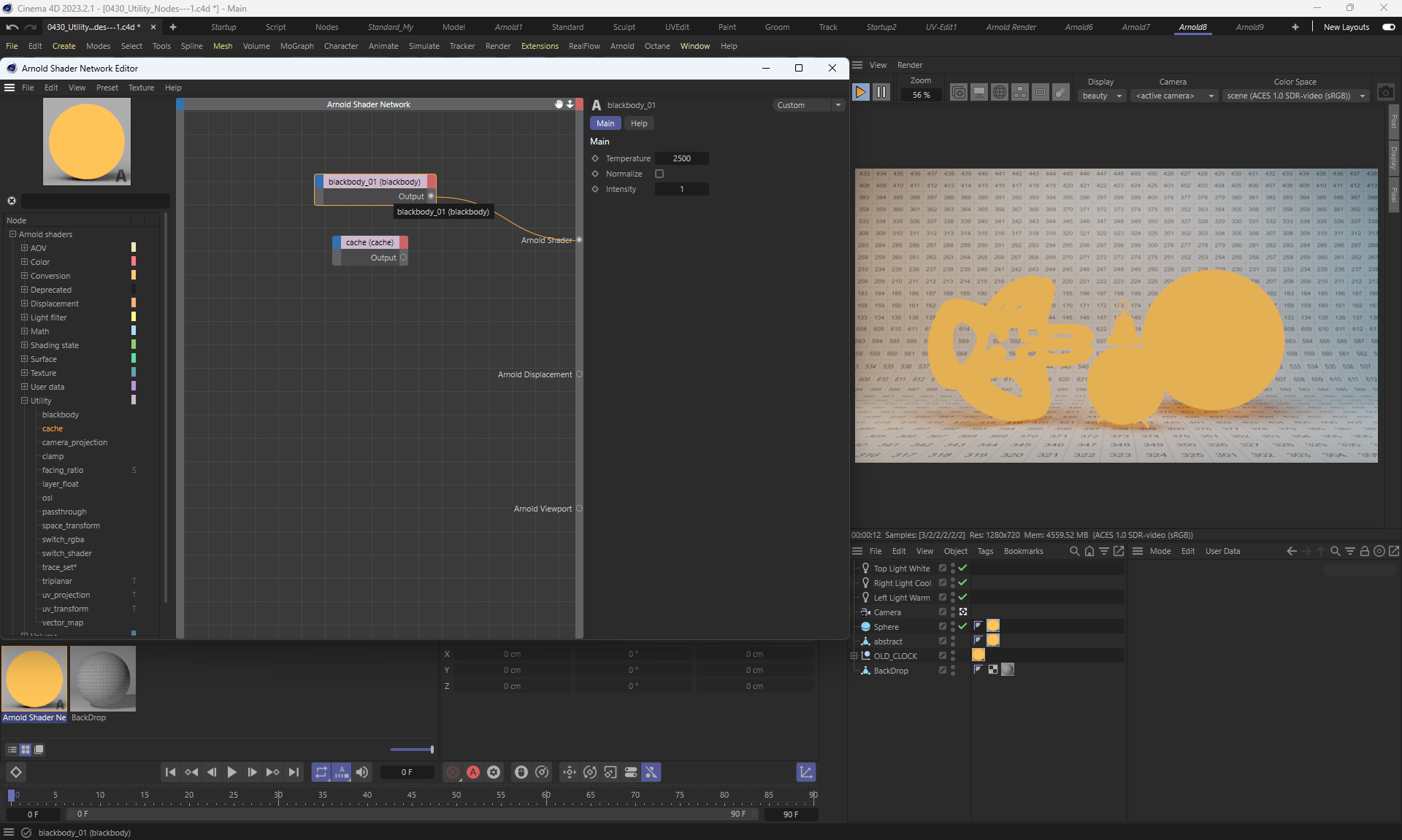Jump to the timeline start frame
The height and width of the screenshot is (840, 1402).
(x=170, y=772)
